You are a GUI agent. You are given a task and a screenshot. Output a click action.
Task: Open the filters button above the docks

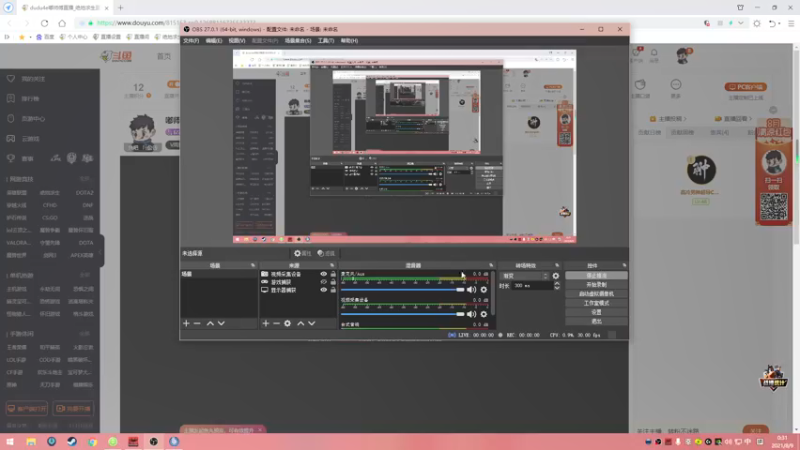tap(326, 253)
